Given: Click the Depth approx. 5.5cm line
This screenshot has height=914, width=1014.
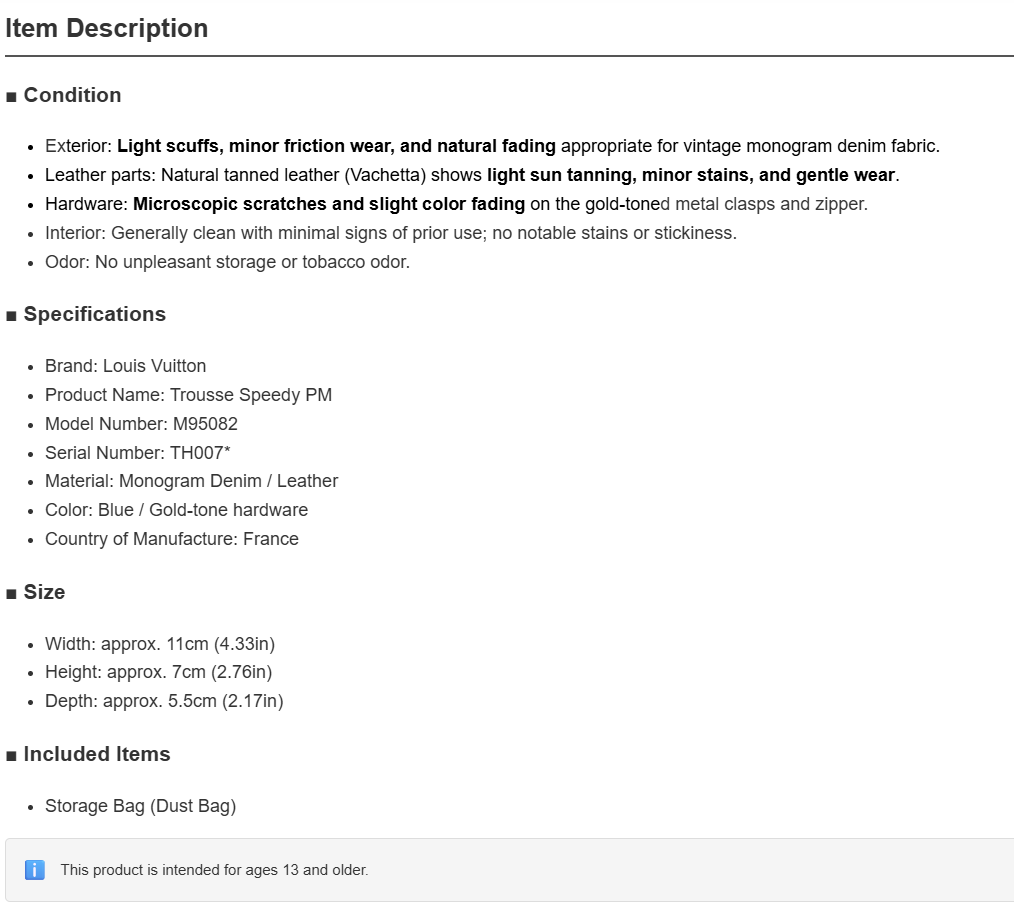Looking at the screenshot, I should tap(164, 701).
